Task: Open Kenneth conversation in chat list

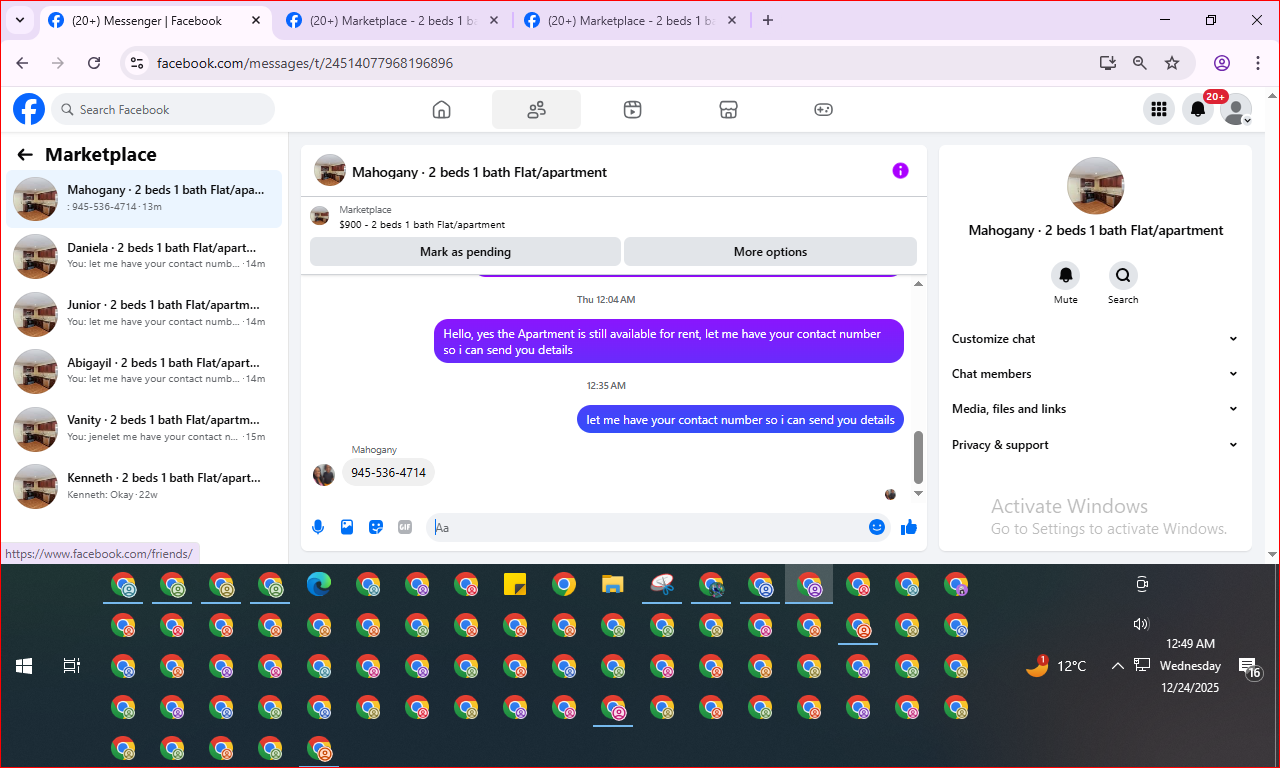Action: click(144, 486)
